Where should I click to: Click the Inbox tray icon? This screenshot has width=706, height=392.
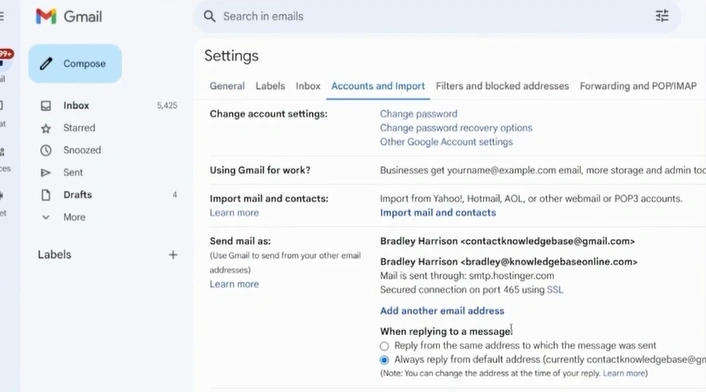pos(46,106)
